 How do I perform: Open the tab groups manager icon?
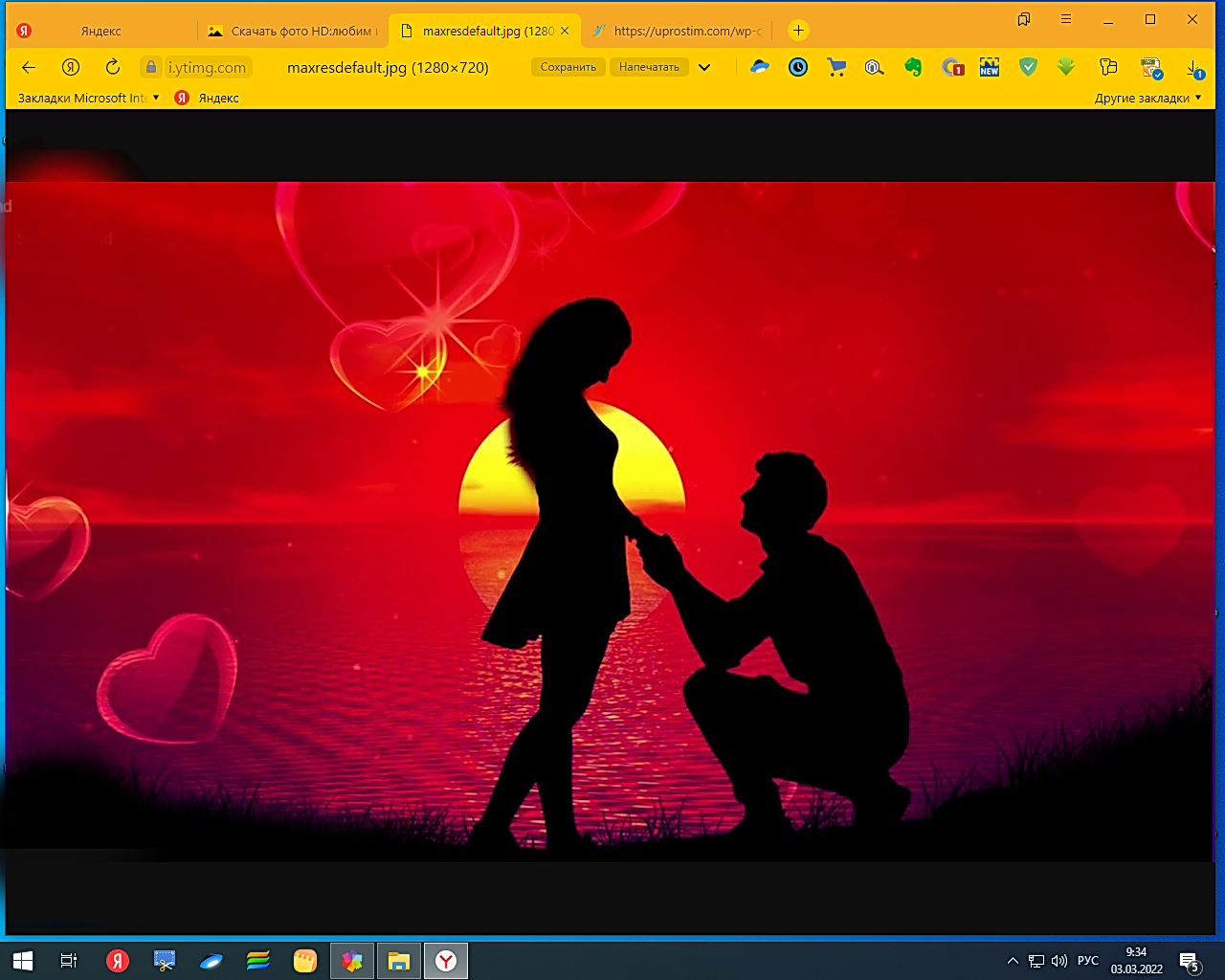pyautogui.click(x=1024, y=19)
